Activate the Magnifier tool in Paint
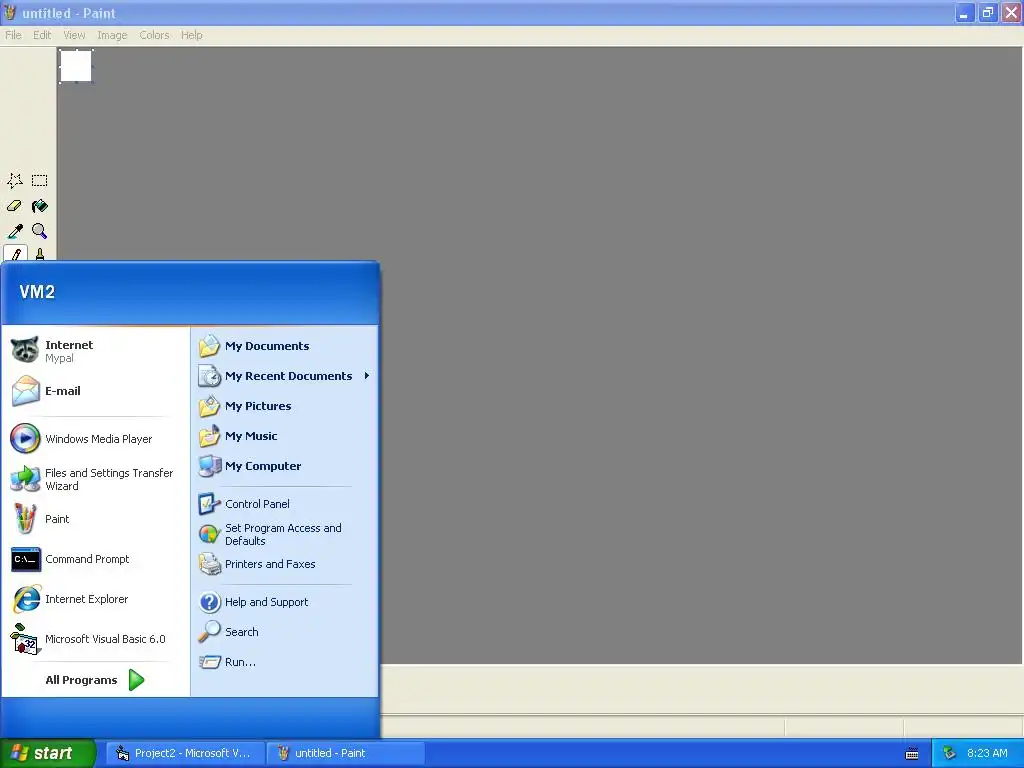1024x768 pixels. point(39,231)
